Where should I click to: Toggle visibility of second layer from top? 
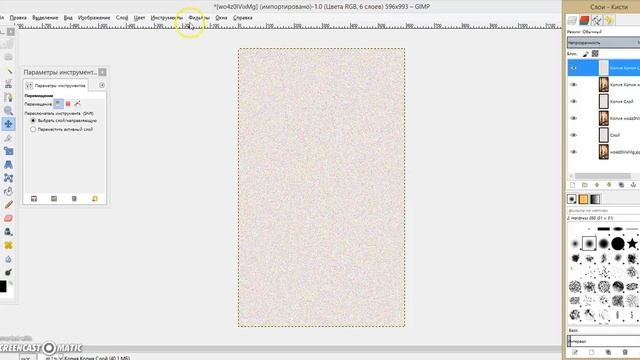click(x=574, y=84)
